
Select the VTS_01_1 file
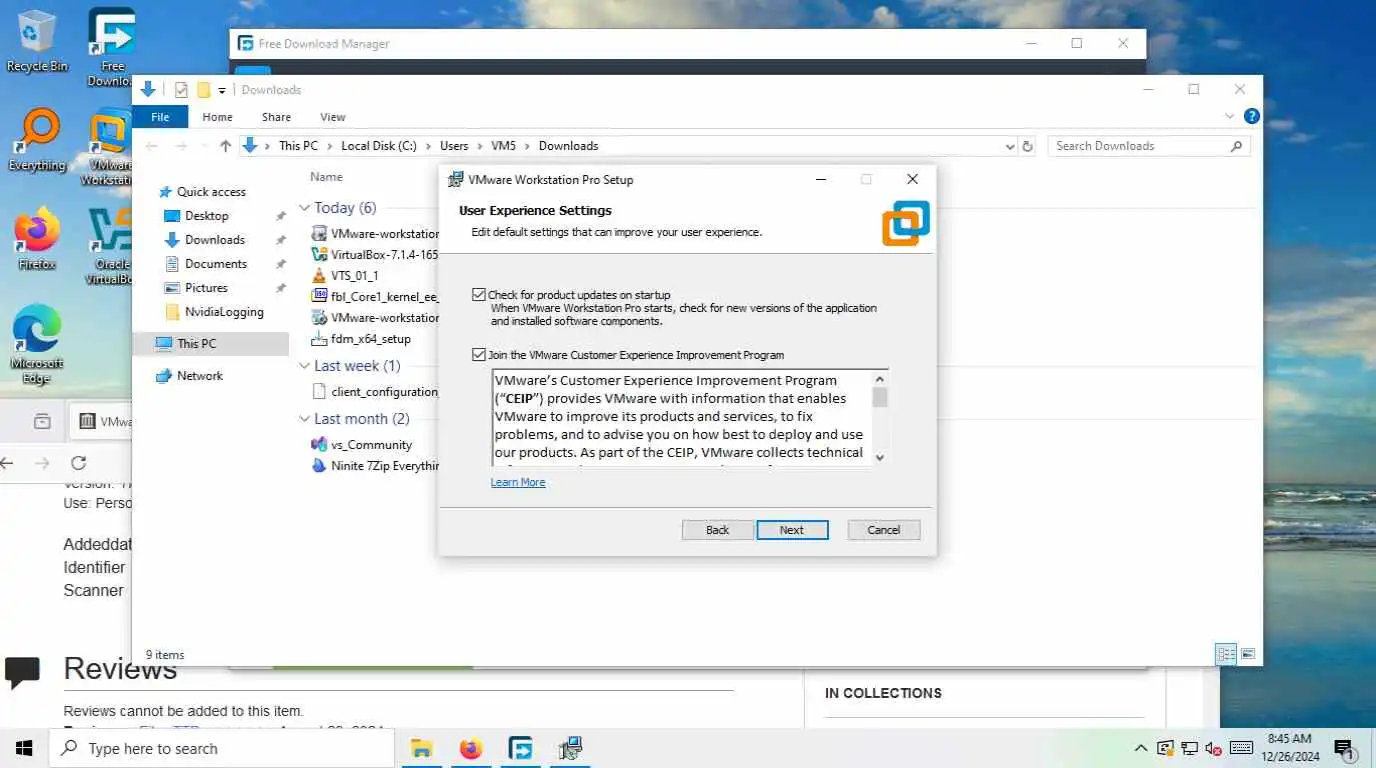point(354,275)
